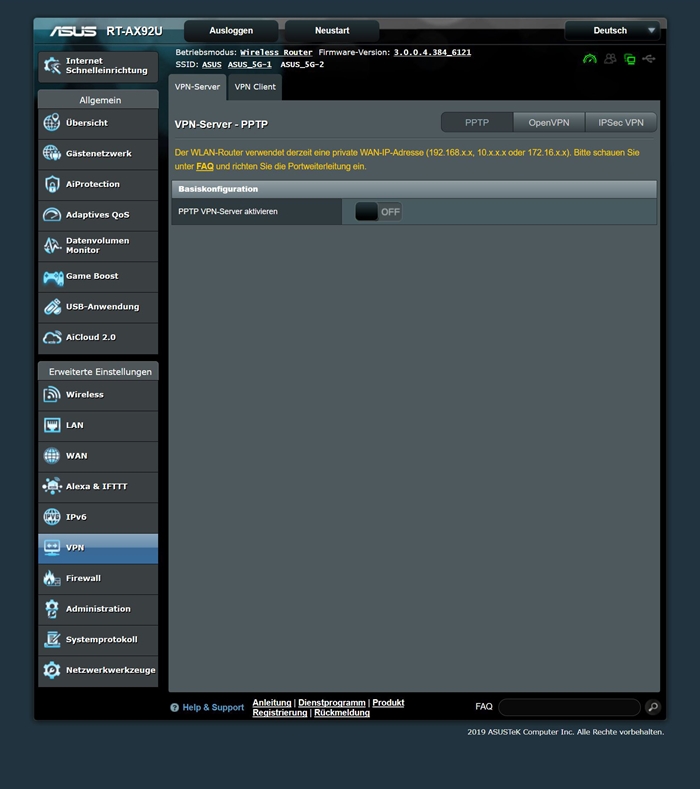Click the Firewall flame icon
Image resolution: width=700 pixels, height=789 pixels.
coord(52,578)
